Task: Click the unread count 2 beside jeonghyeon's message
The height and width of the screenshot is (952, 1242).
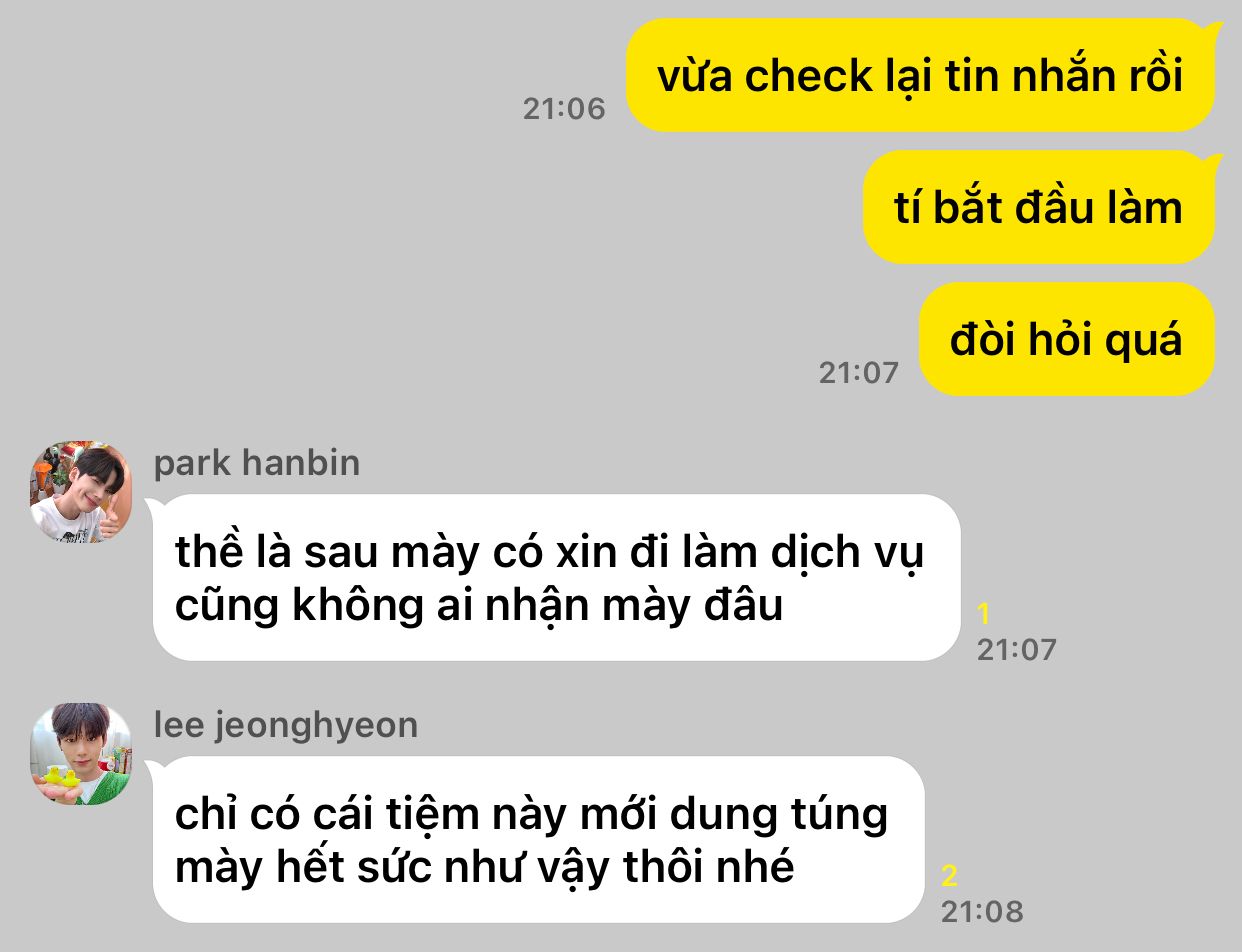Action: pyautogui.click(x=949, y=876)
